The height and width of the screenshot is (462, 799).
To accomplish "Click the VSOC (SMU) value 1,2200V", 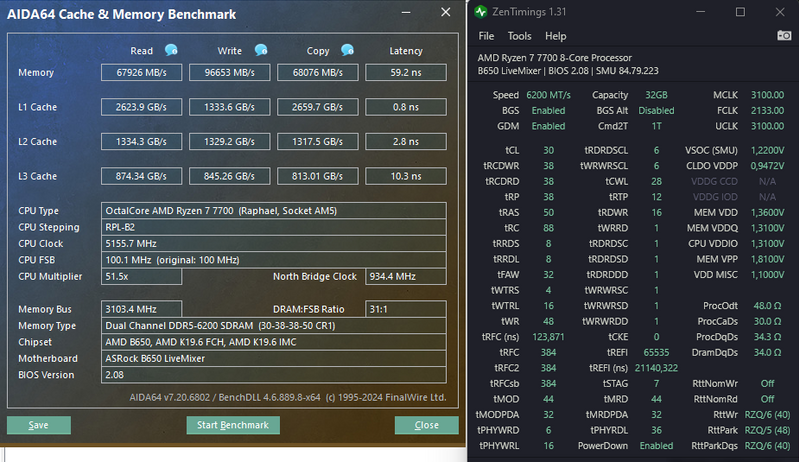I will coord(767,150).
